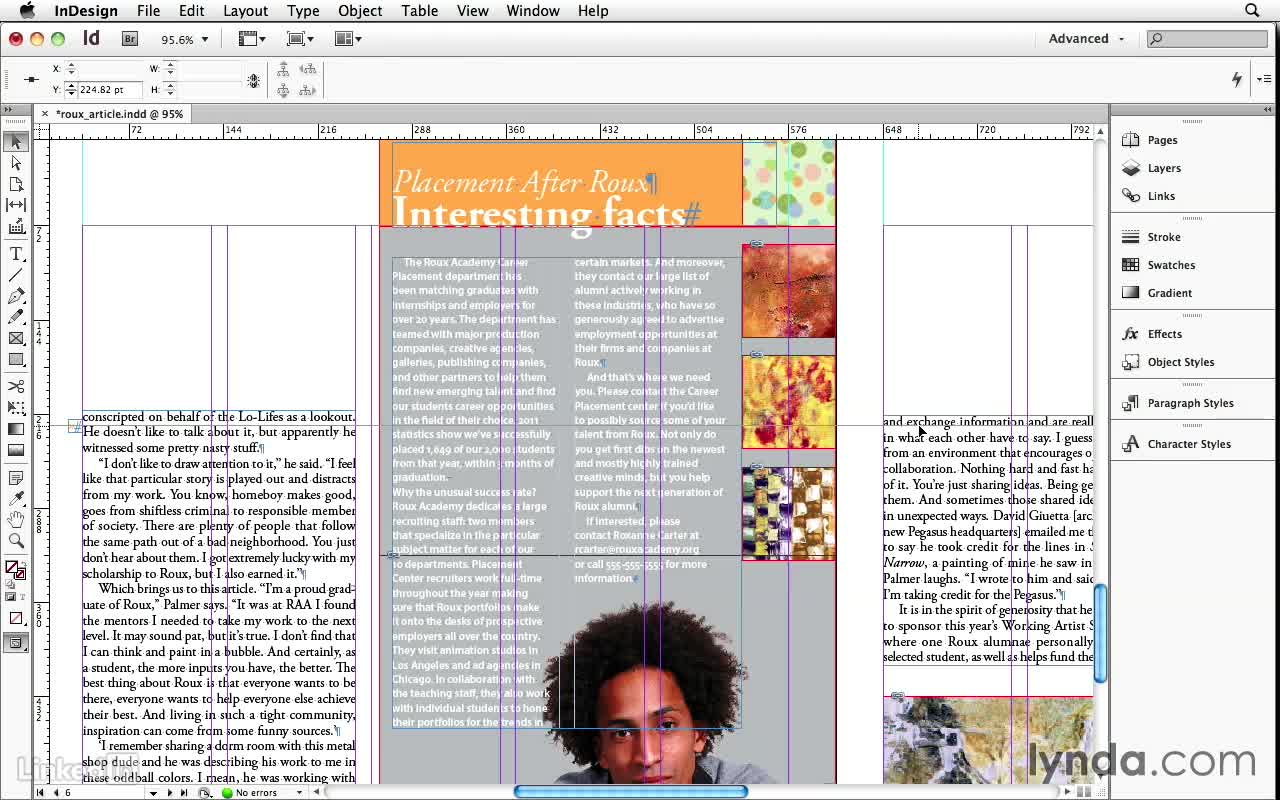
Task: Choose the Gradient Feather tool
Action: (16, 450)
